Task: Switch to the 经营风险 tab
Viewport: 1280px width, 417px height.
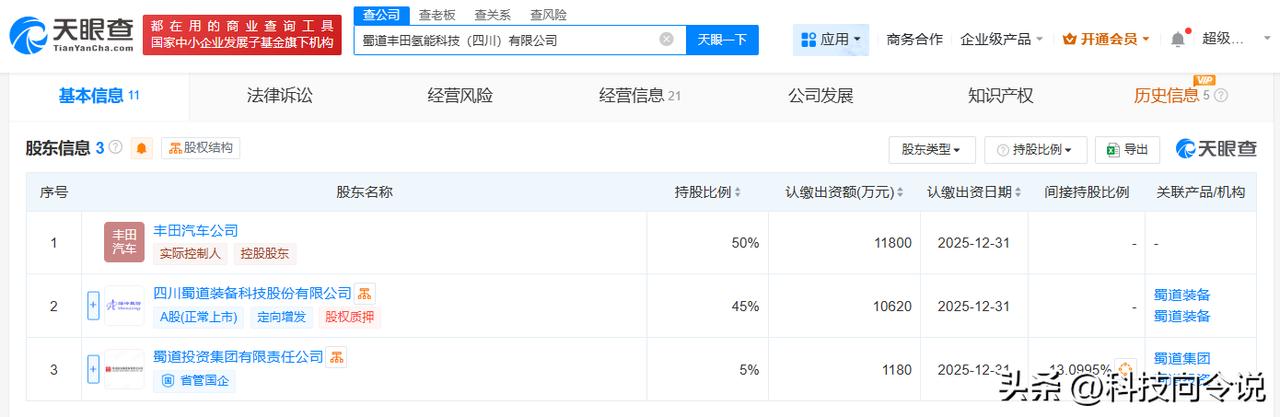Action: 459,96
